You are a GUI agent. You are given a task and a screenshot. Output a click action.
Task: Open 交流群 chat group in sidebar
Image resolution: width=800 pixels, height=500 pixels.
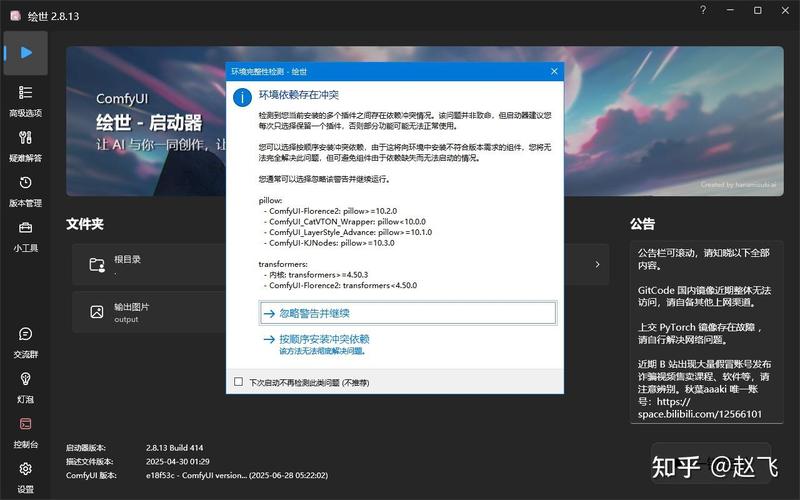(x=26, y=343)
